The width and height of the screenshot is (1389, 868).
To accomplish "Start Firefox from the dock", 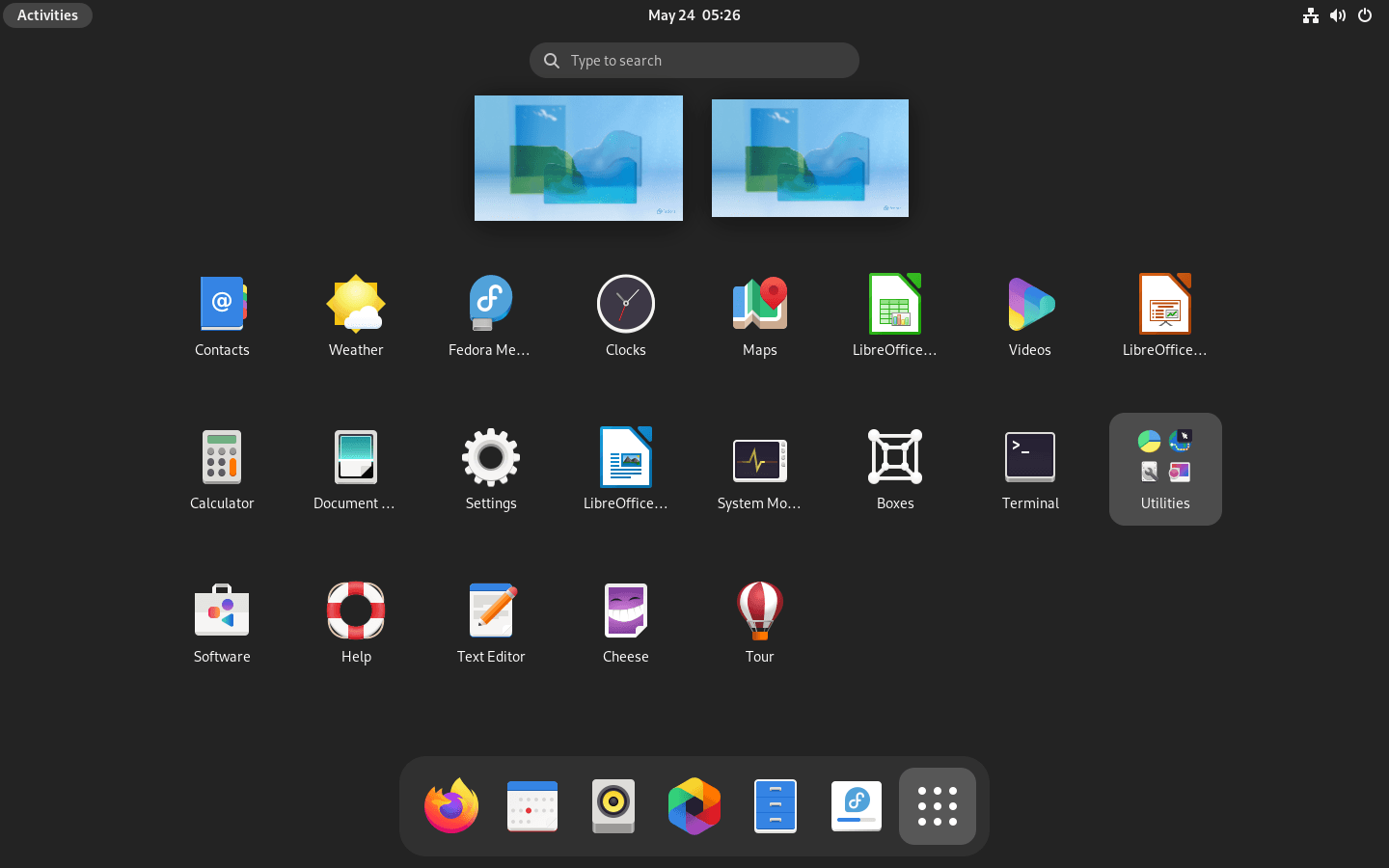I will pyautogui.click(x=450, y=806).
